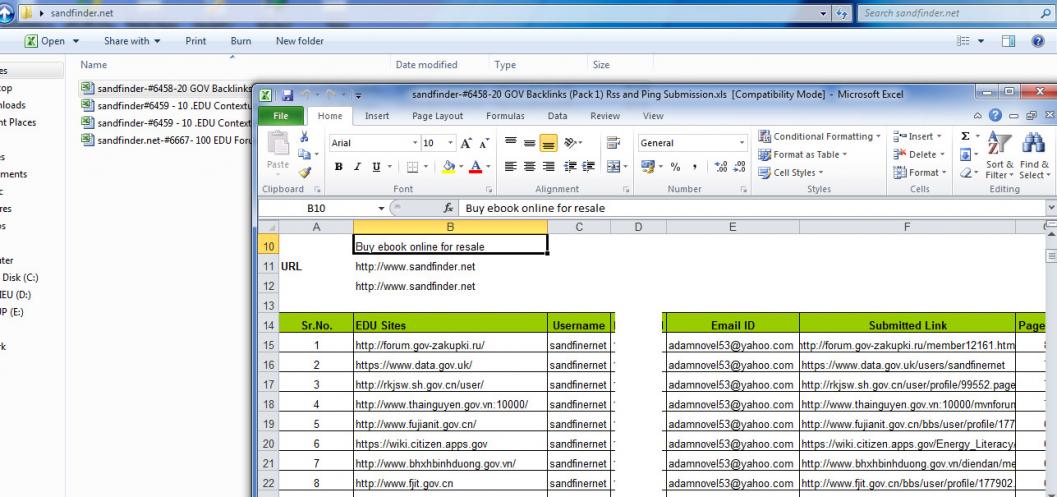Viewport: 1057px width, 497px height.
Task: Center text horizontally in cell
Action: (530, 167)
